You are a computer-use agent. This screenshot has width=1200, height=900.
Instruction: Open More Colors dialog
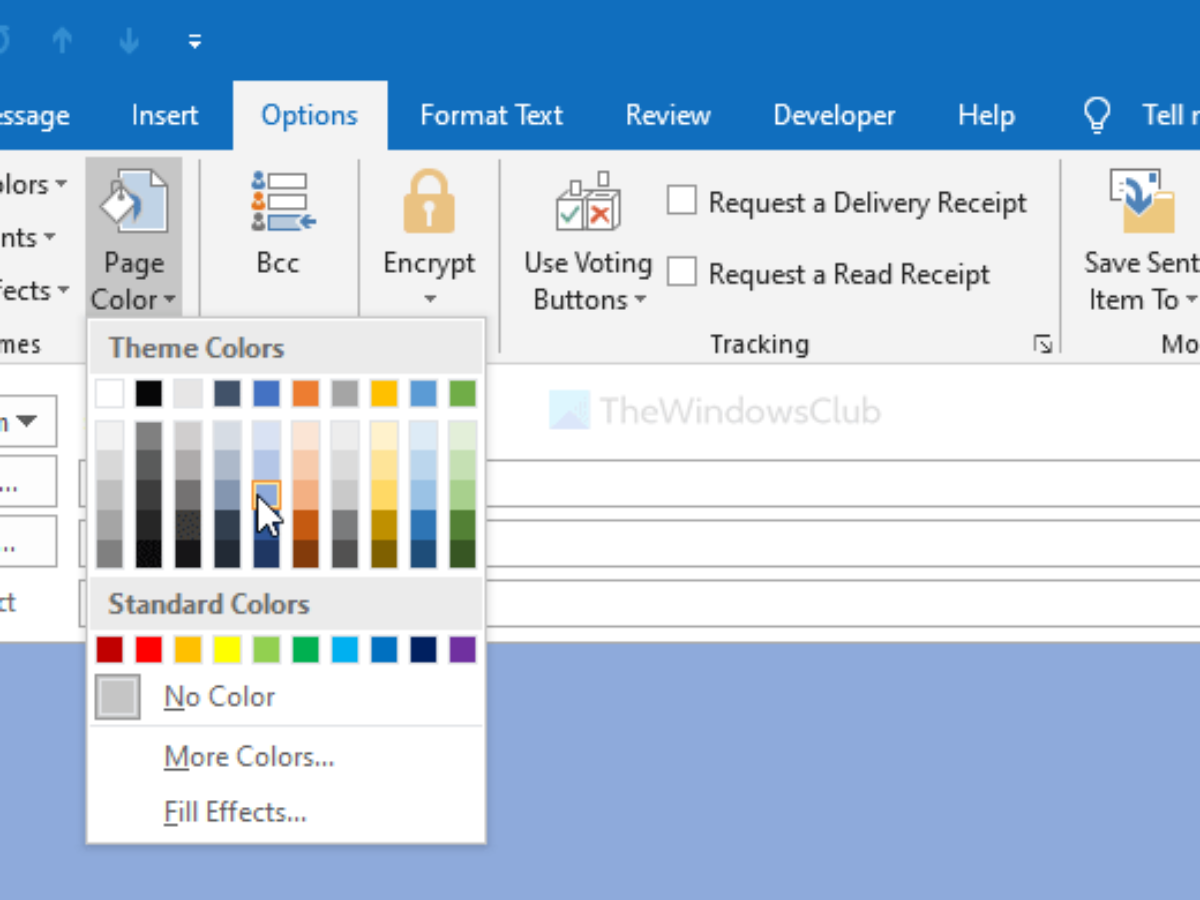(x=249, y=757)
